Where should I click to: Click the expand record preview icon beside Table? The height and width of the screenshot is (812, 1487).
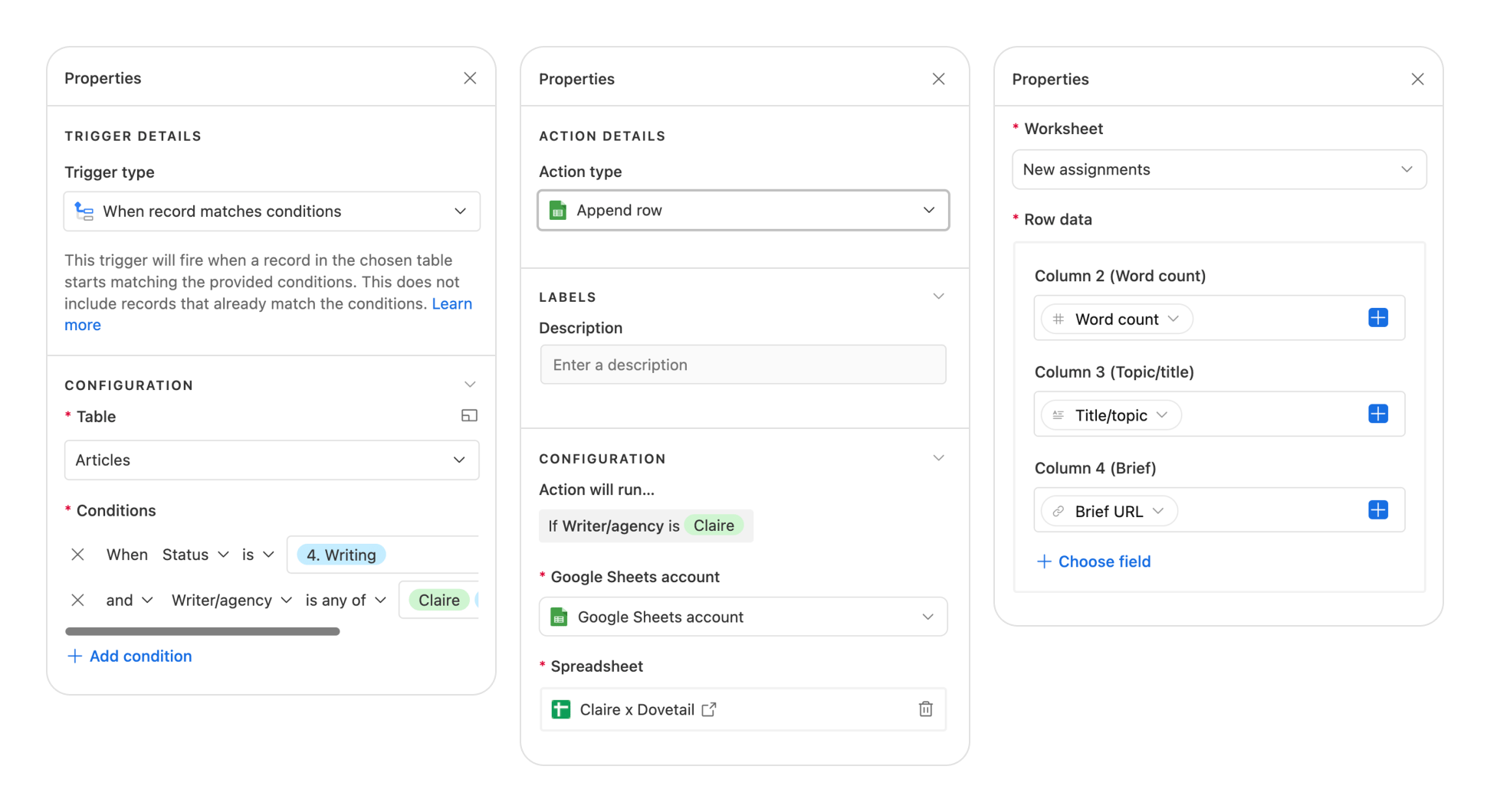pyautogui.click(x=470, y=415)
